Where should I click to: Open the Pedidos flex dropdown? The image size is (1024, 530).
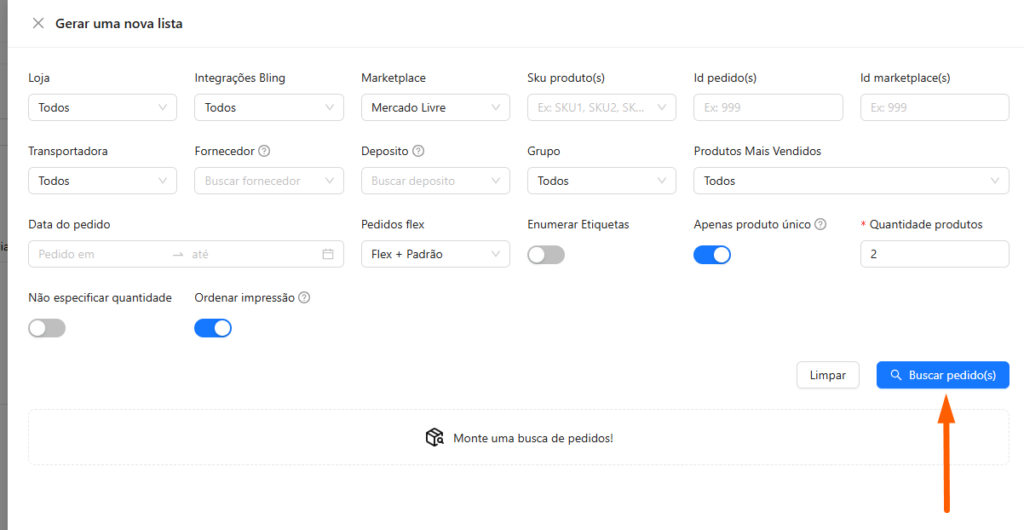(435, 255)
